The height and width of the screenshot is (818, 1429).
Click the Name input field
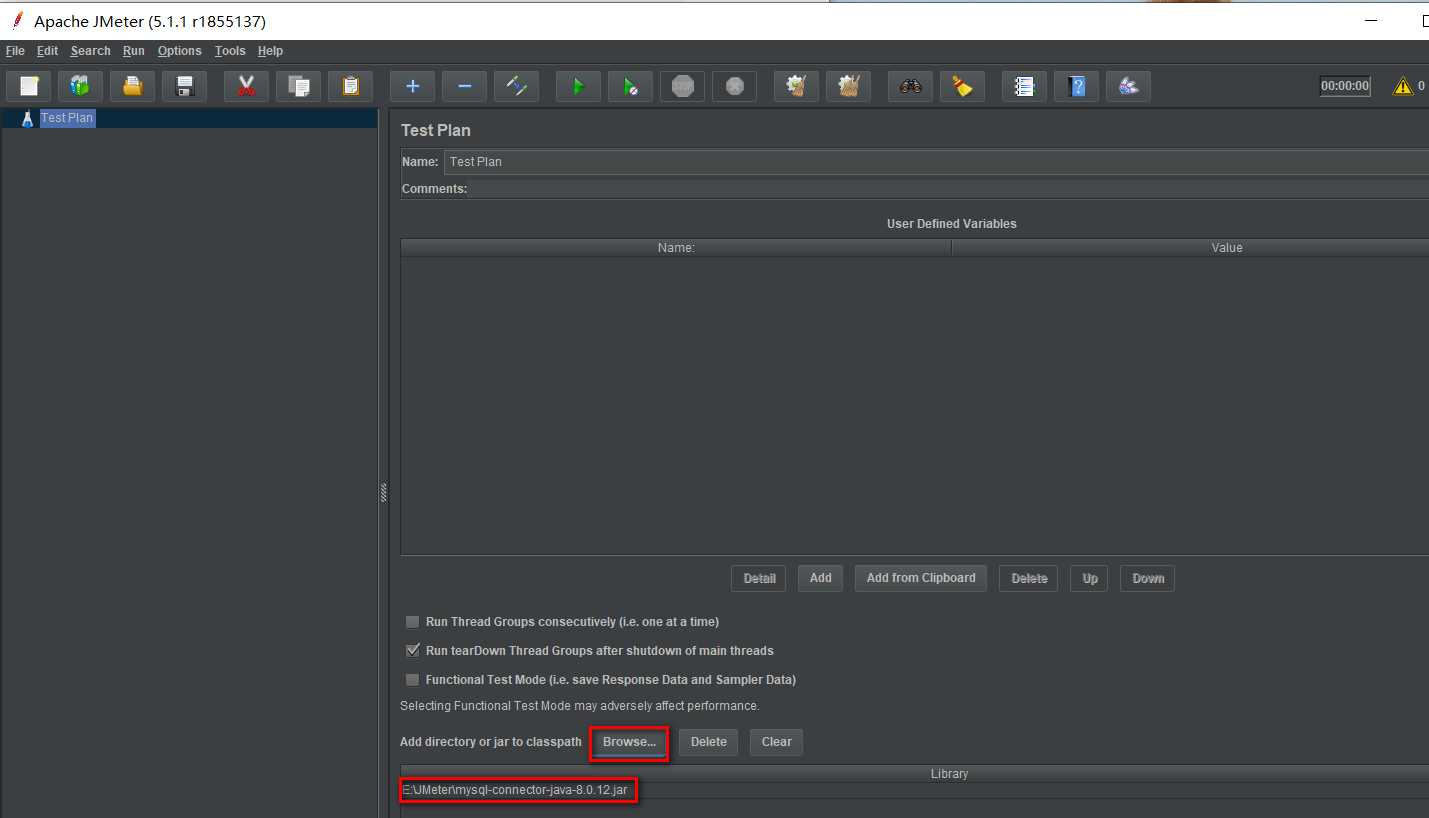coord(936,162)
